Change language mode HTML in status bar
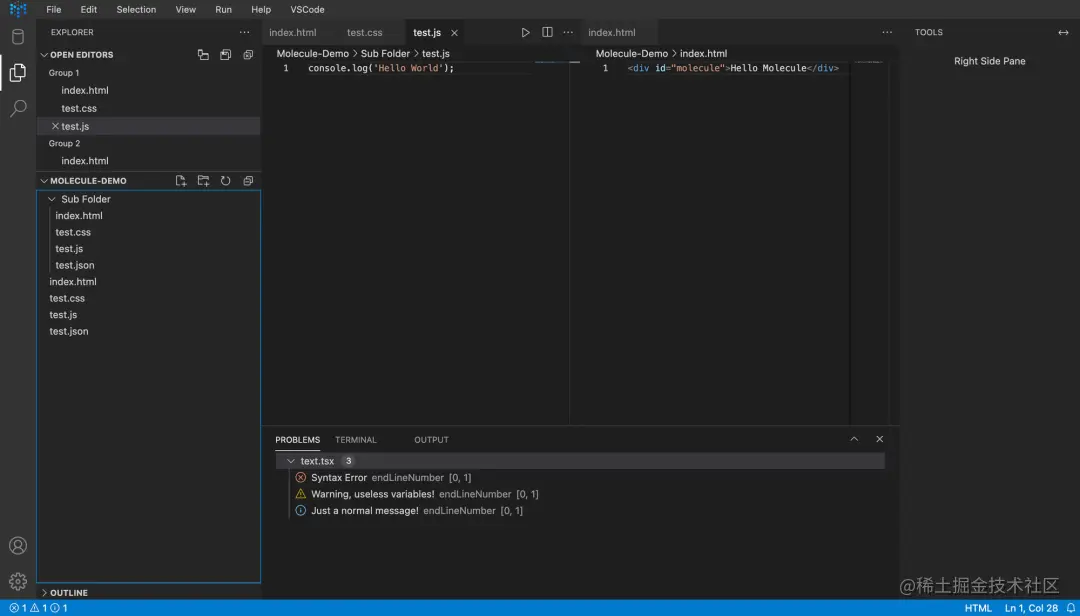Screen dimensions: 1080x616 (978, 608)
